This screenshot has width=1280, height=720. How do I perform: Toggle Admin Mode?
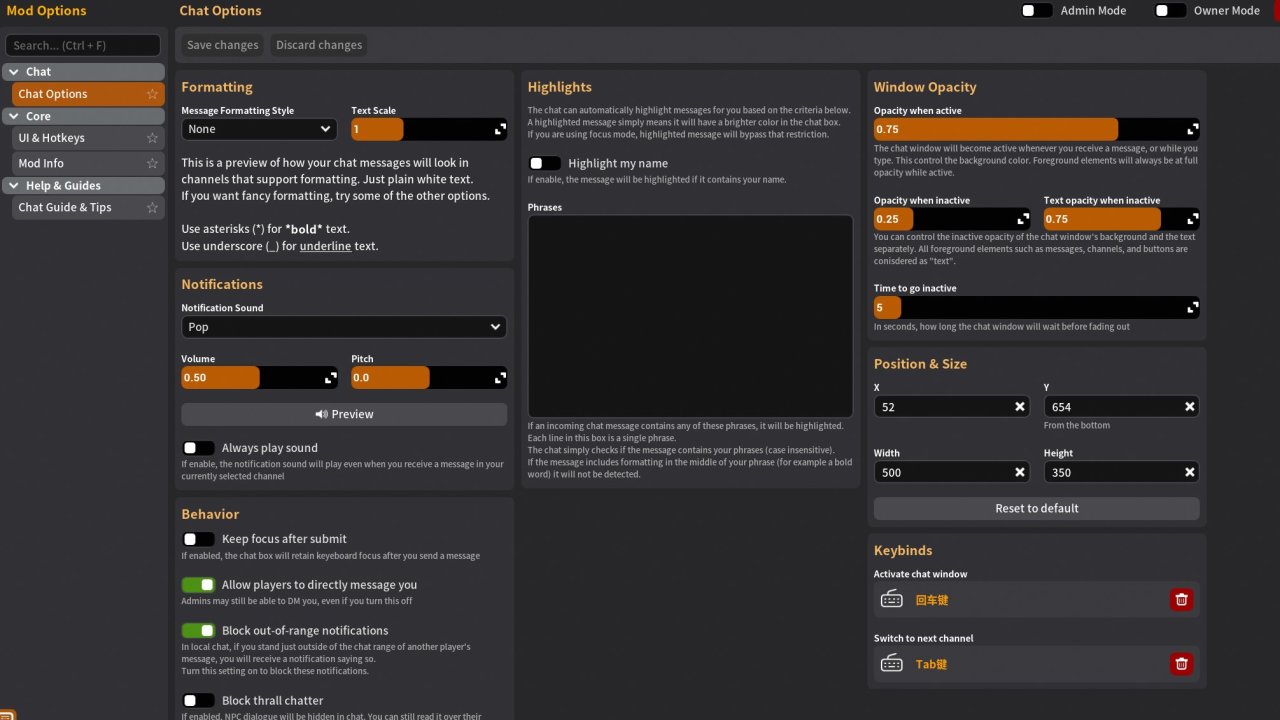(x=1036, y=11)
